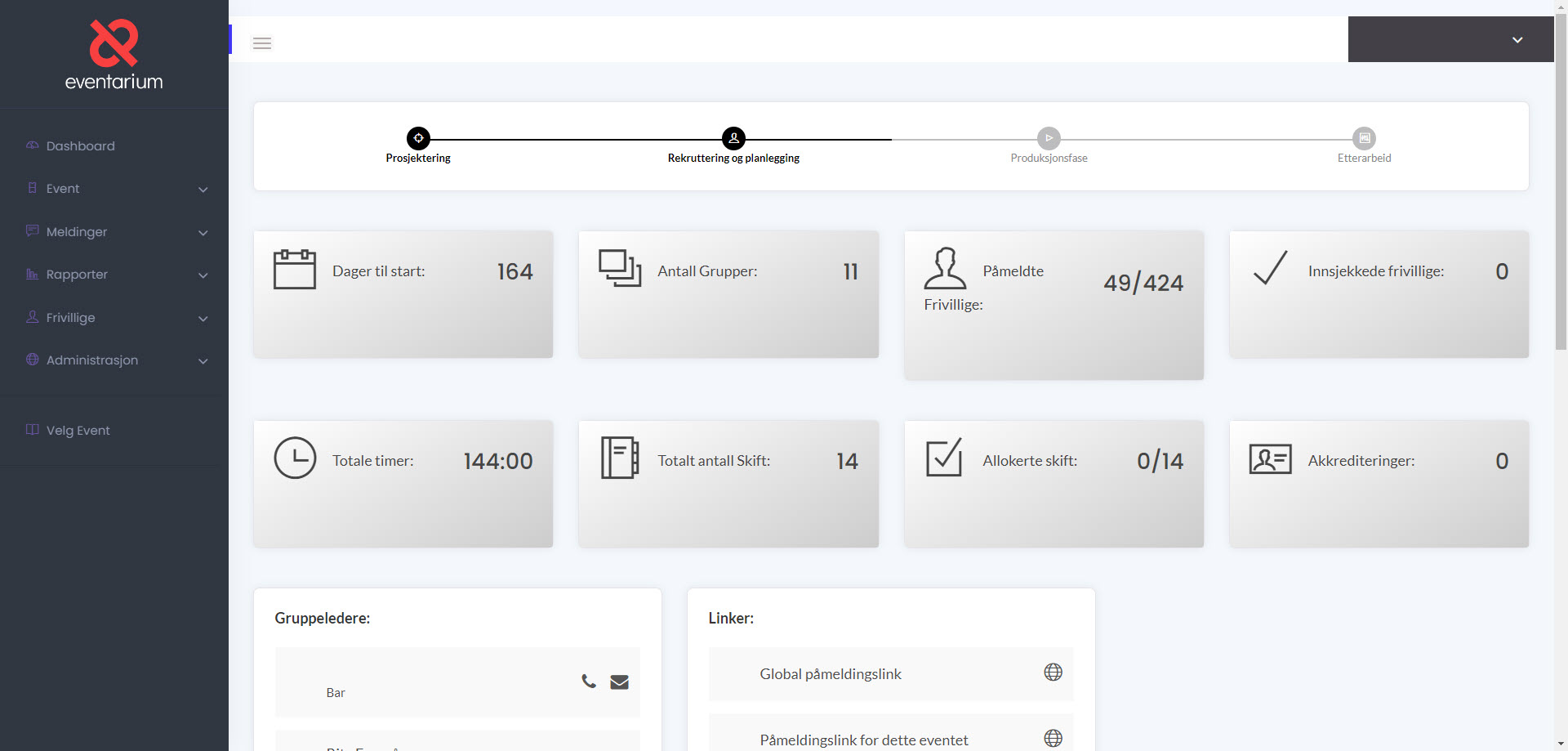Go to Dashboard in the sidebar
The width and height of the screenshot is (1568, 751).
point(80,146)
